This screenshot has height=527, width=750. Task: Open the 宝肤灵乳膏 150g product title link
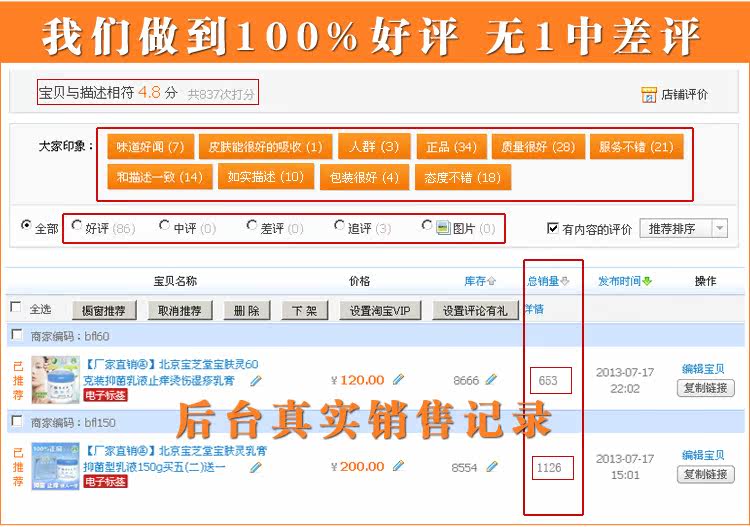coord(175,458)
